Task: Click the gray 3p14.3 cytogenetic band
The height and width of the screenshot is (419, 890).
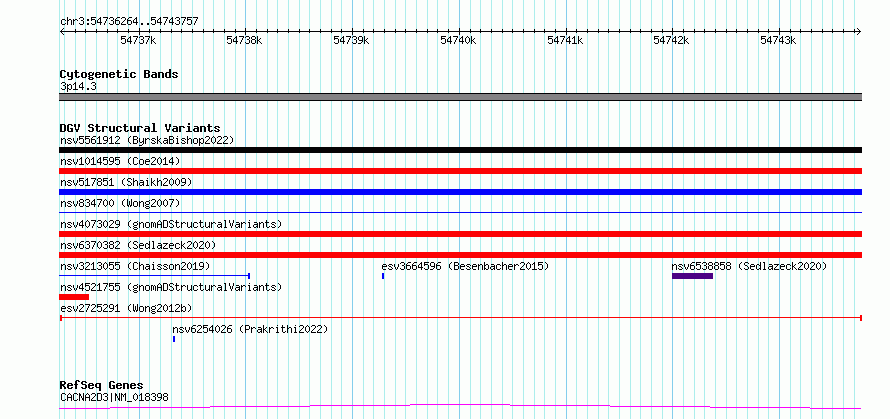Action: [x=460, y=97]
